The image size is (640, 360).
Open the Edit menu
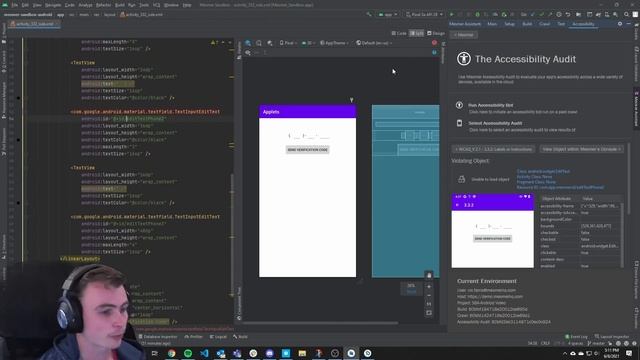[x=25, y=5]
